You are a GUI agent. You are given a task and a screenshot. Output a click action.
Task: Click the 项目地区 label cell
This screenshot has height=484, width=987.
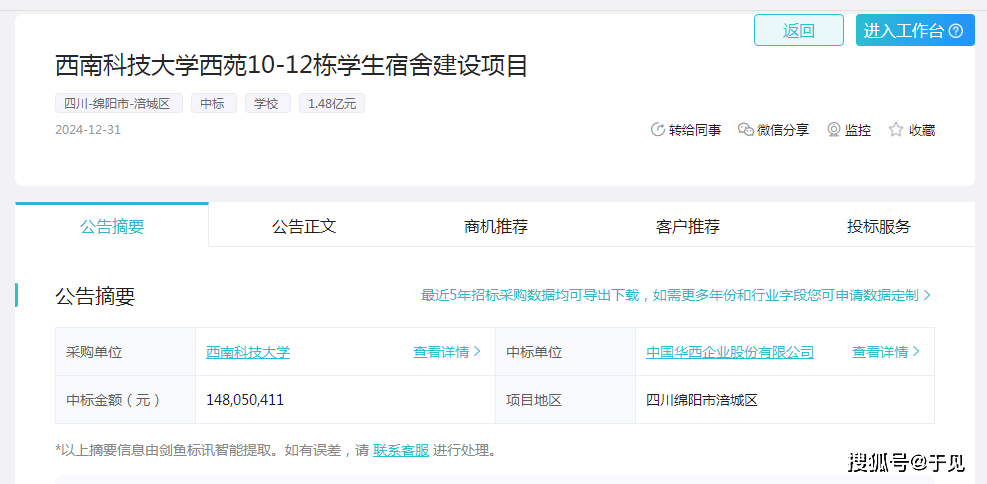(x=565, y=400)
